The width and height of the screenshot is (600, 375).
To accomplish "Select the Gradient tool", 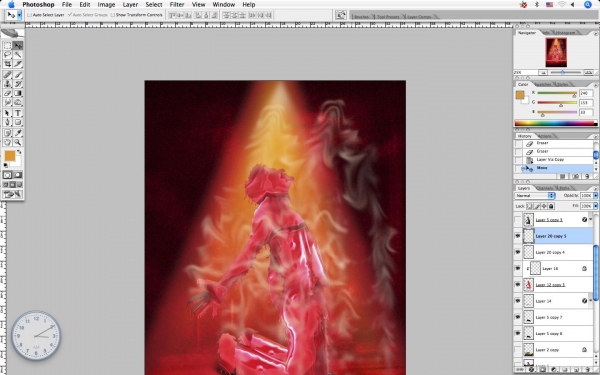I will [x=18, y=93].
